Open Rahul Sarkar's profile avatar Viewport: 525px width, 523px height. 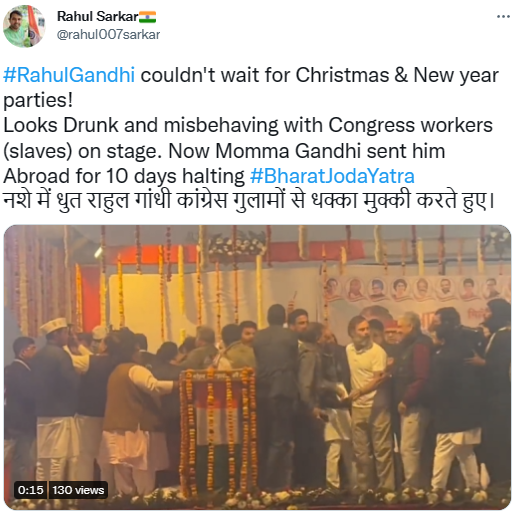24,26
